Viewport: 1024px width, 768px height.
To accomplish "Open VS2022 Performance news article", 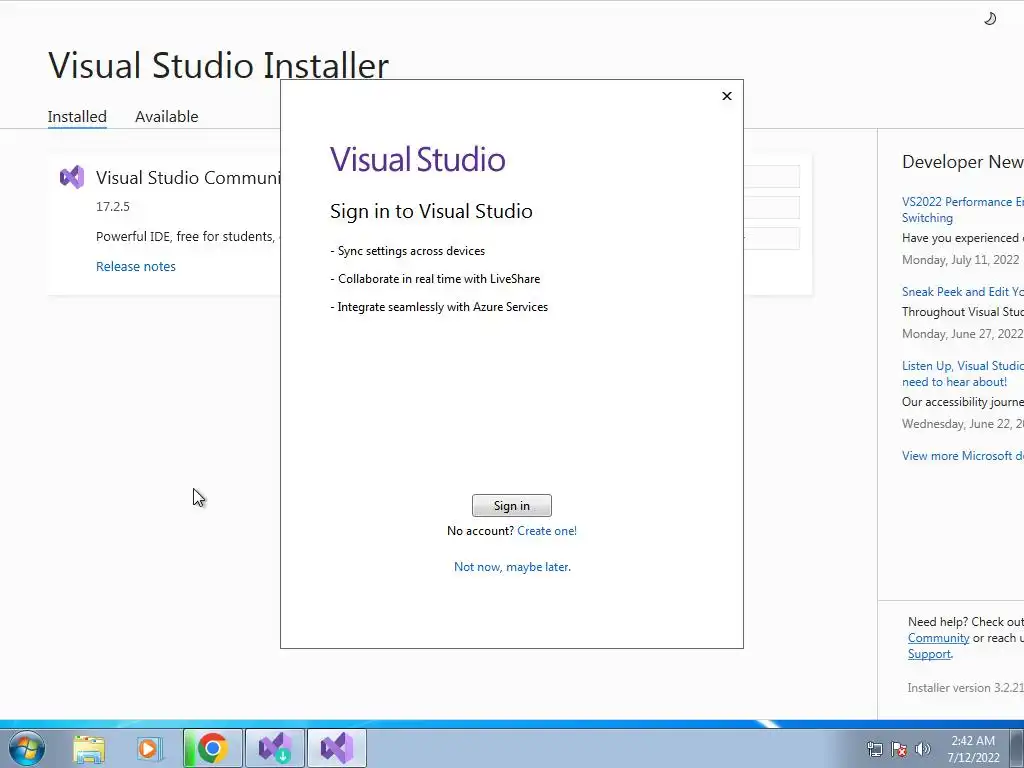I will (963, 210).
